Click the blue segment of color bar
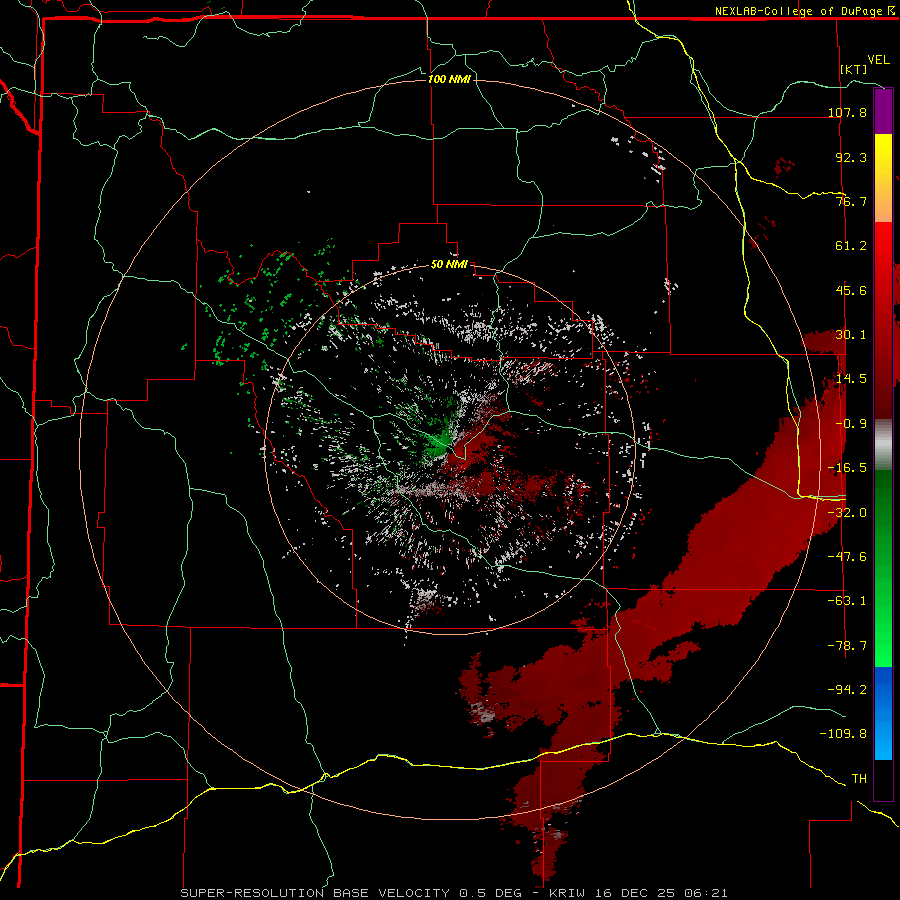900x900 pixels. (x=883, y=713)
